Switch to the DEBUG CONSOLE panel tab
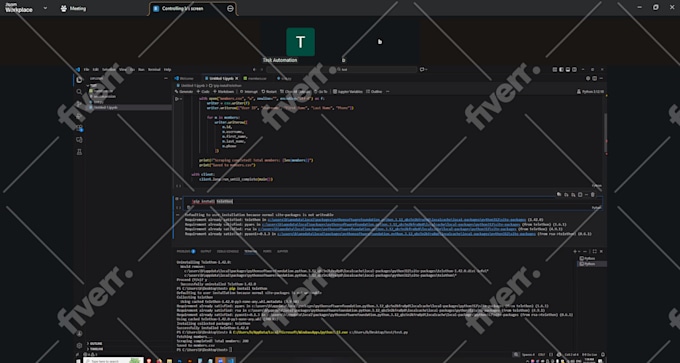This screenshot has height=363, width=680. 228,251
